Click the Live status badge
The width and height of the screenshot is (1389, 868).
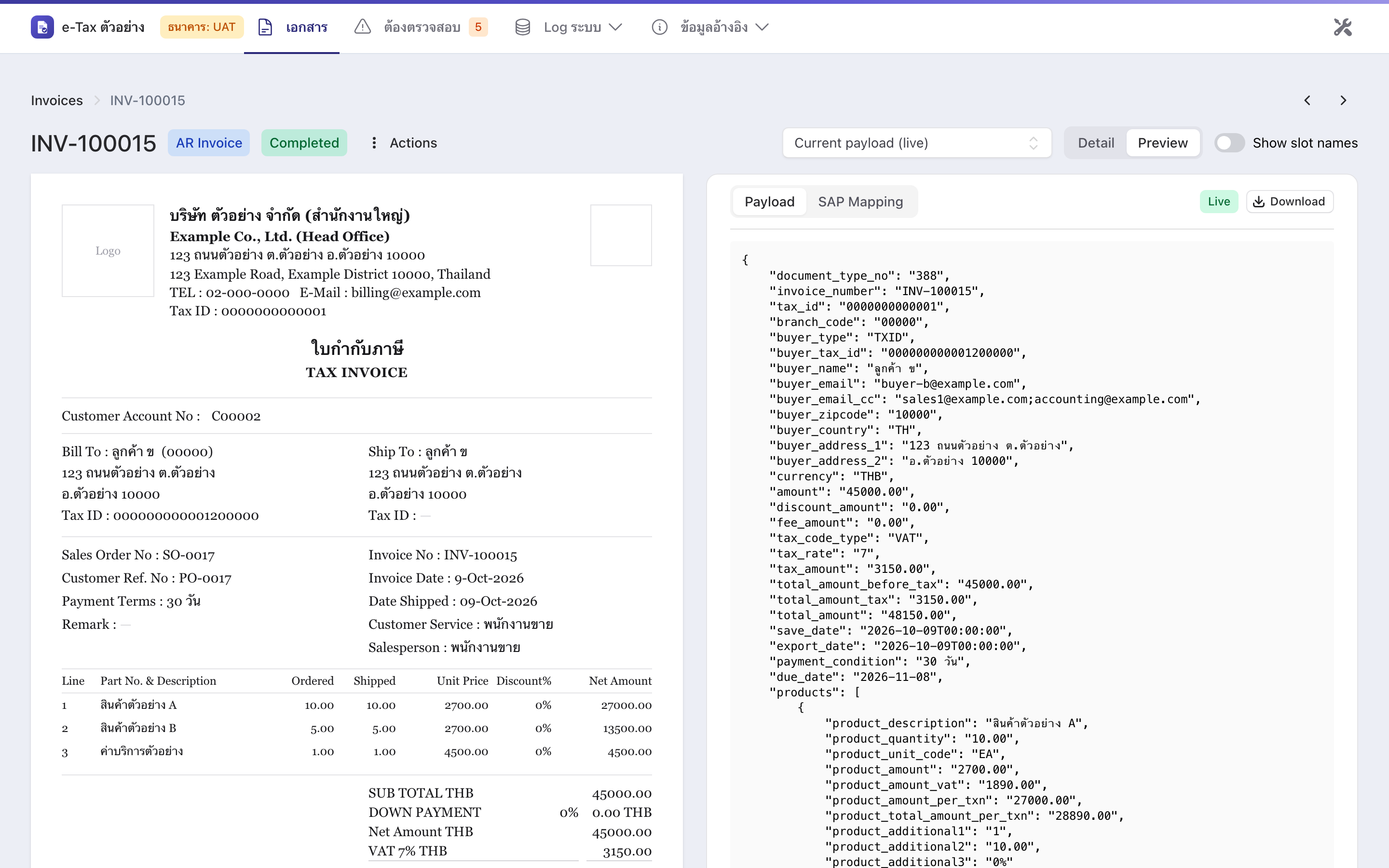pyautogui.click(x=1219, y=202)
